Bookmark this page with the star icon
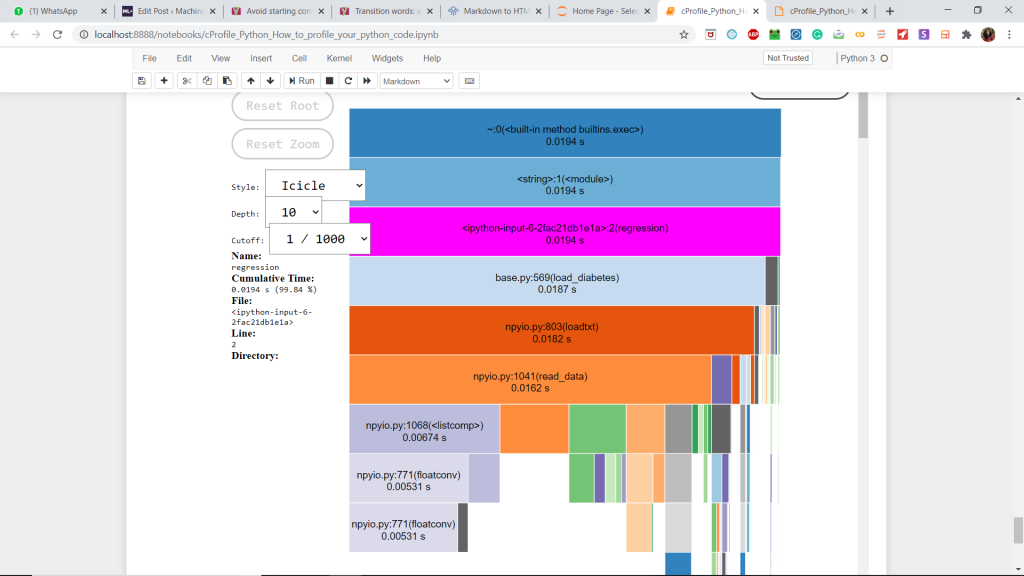The width and height of the screenshot is (1024, 576). point(683,33)
